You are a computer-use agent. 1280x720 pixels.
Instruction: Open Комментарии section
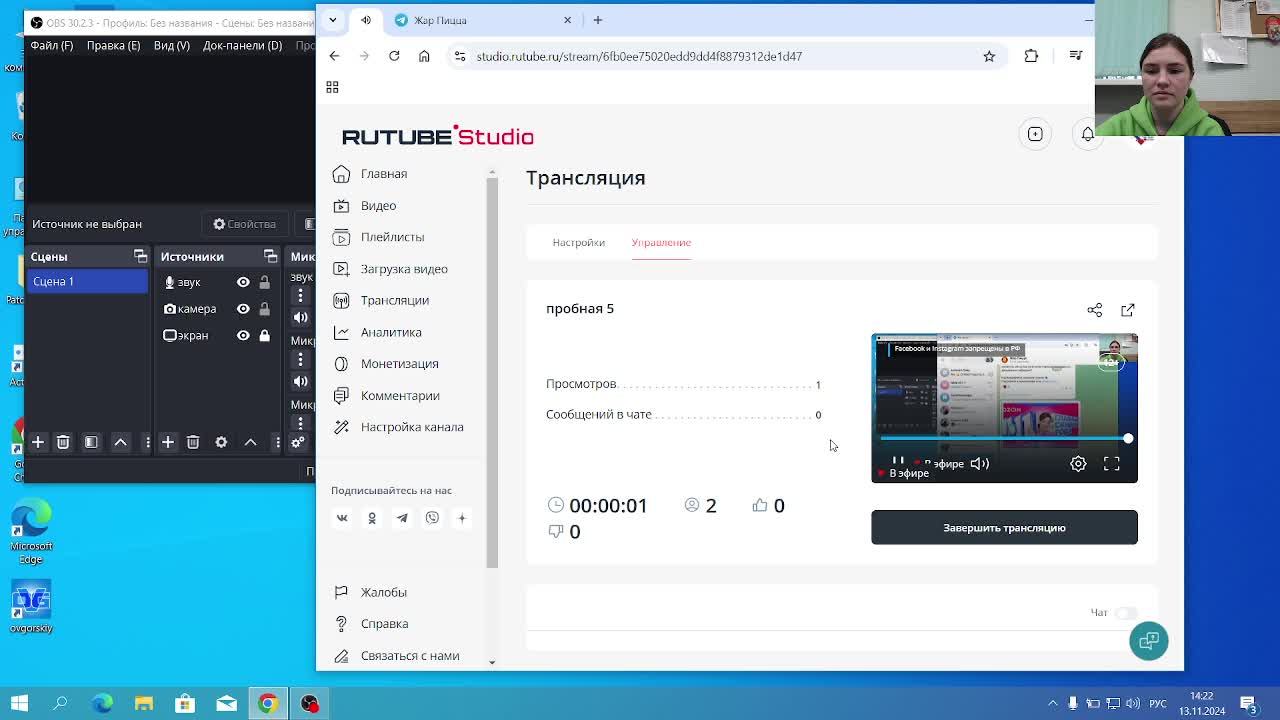point(400,396)
